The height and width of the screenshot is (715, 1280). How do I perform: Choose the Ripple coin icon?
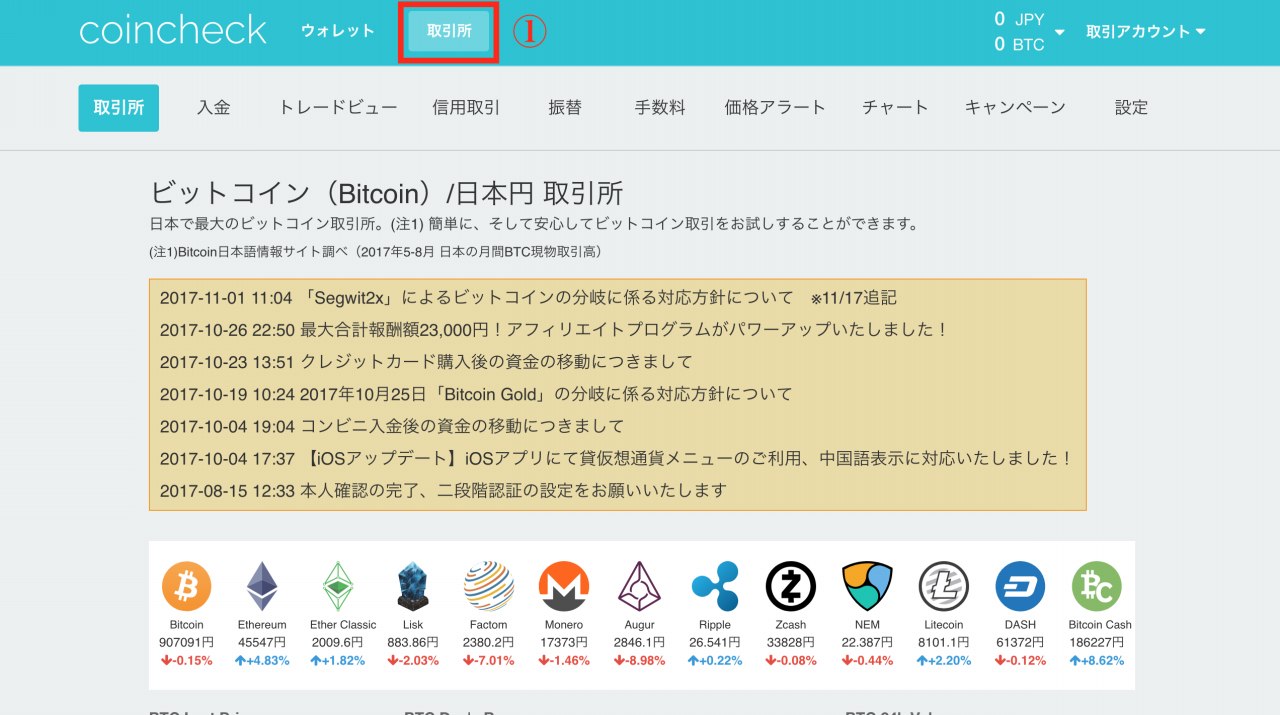pos(715,586)
